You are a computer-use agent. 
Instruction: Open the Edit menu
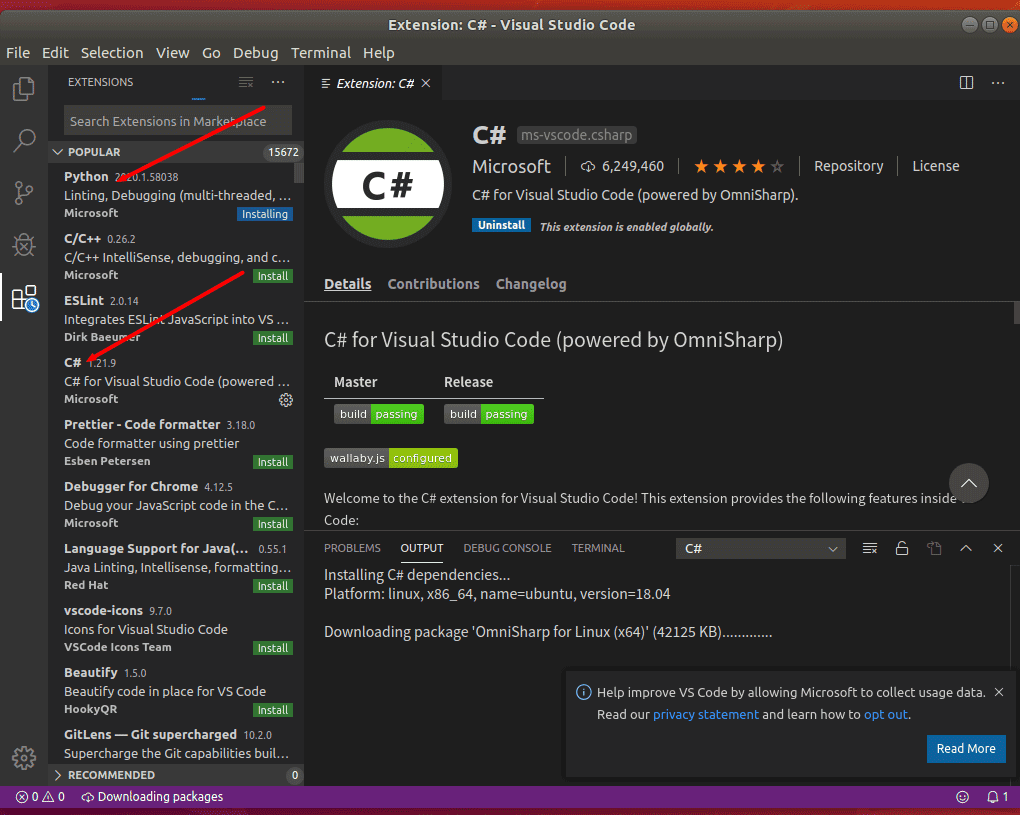tap(55, 53)
